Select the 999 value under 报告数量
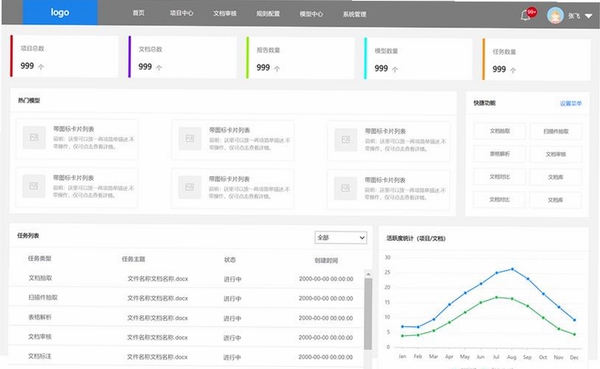The image size is (600, 369). [x=263, y=68]
